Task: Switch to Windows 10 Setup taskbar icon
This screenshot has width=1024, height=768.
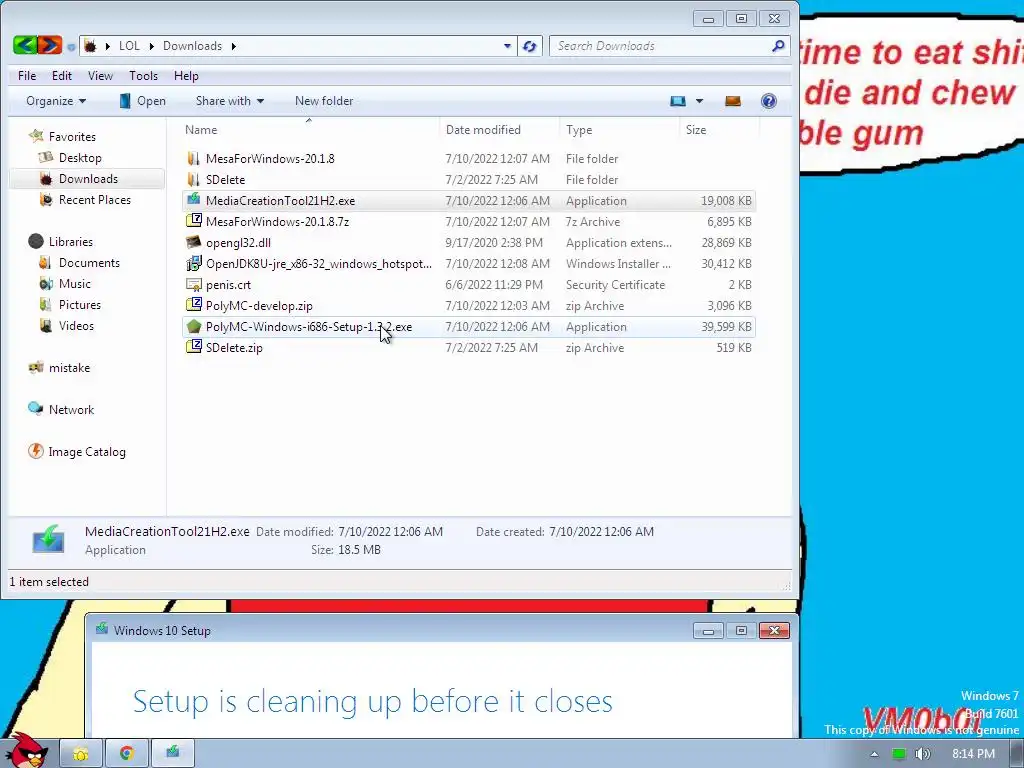Action: click(x=172, y=754)
